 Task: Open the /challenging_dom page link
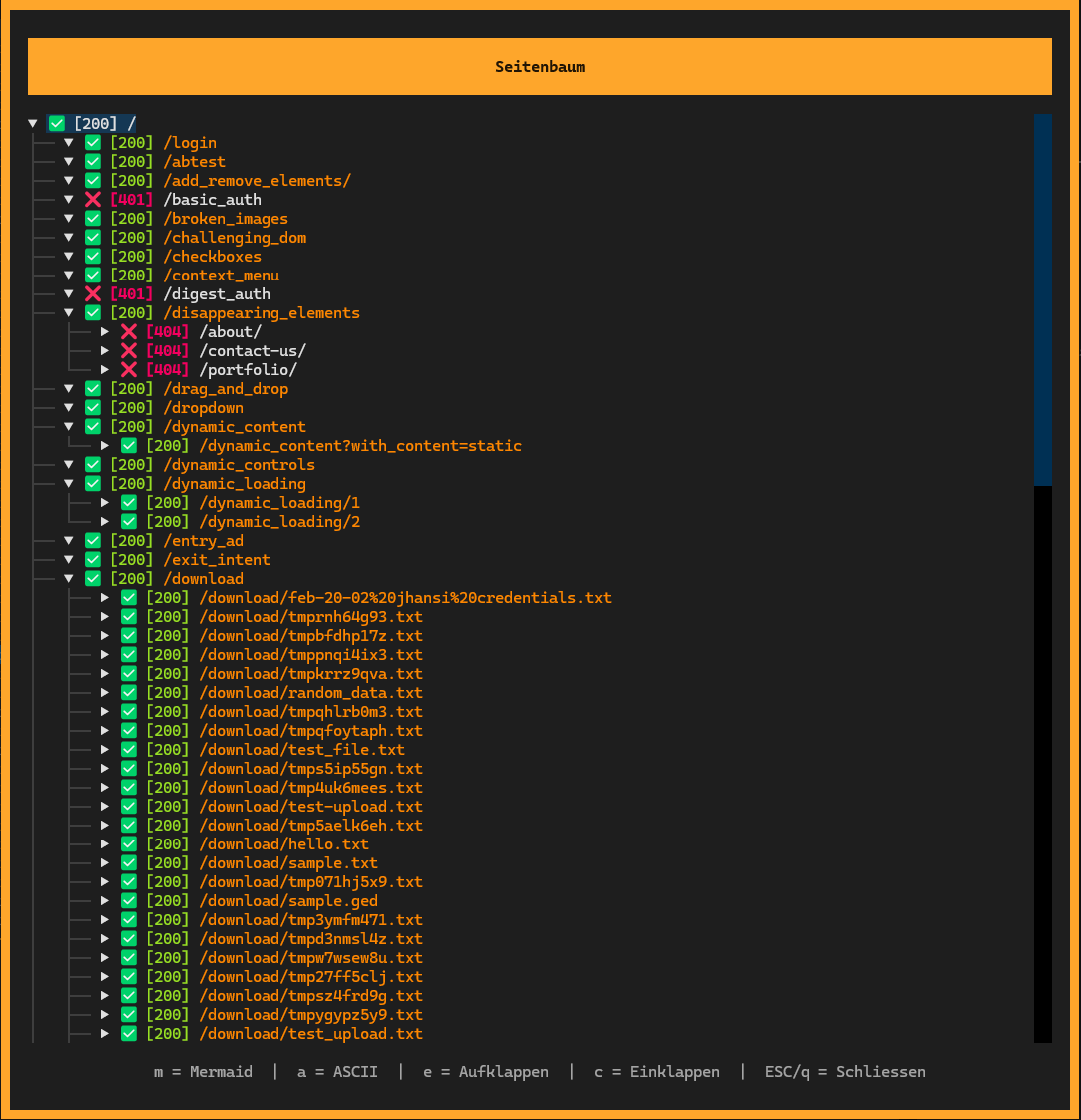(x=234, y=237)
